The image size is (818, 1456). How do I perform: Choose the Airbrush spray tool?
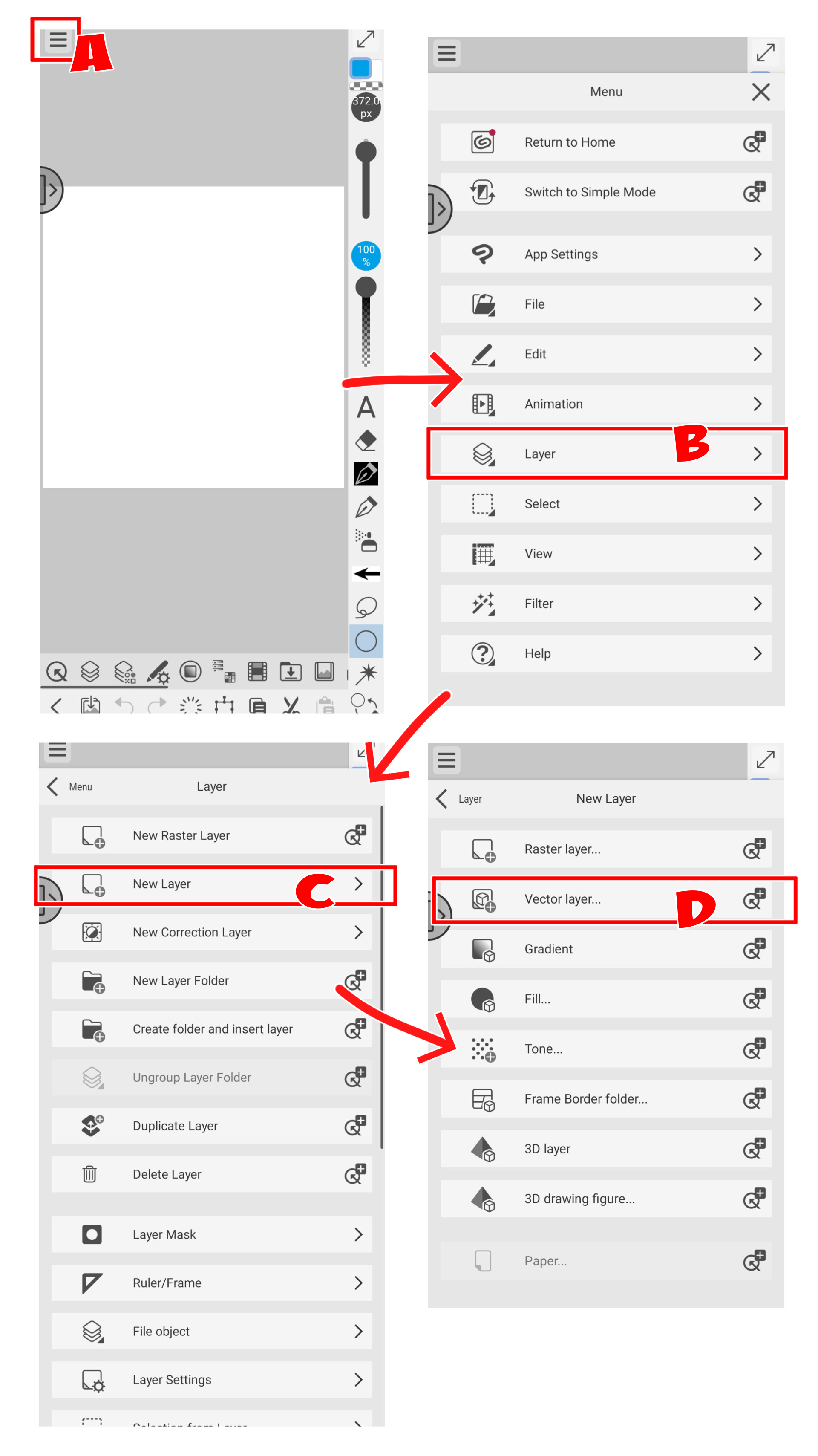(366, 540)
